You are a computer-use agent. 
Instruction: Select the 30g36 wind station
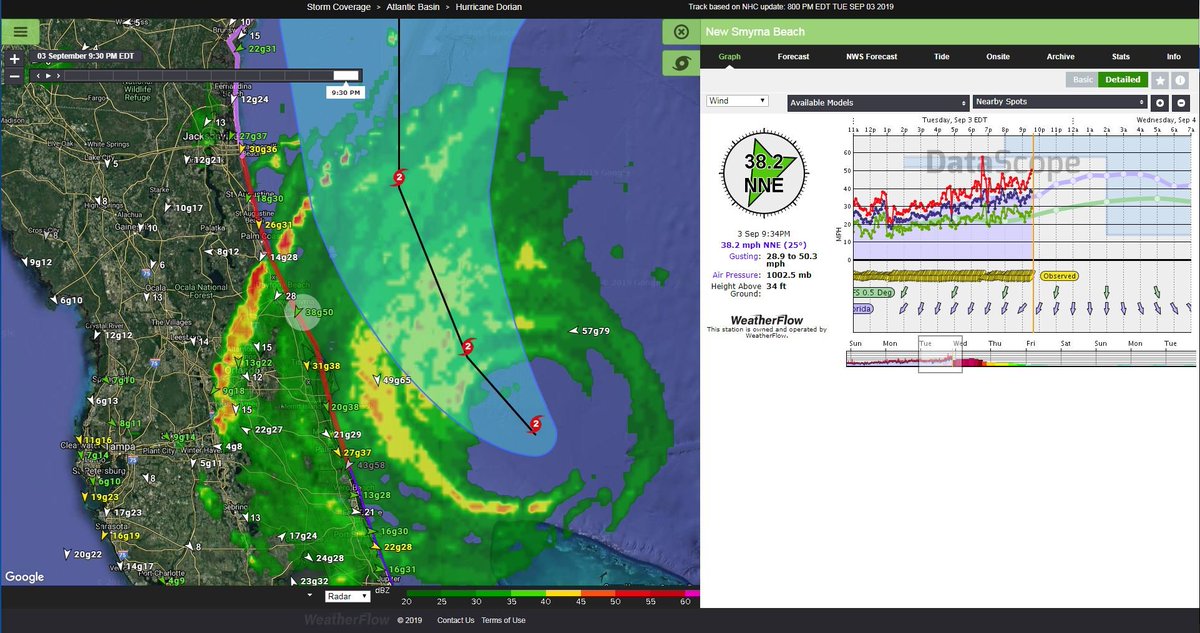pyautogui.click(x=257, y=150)
